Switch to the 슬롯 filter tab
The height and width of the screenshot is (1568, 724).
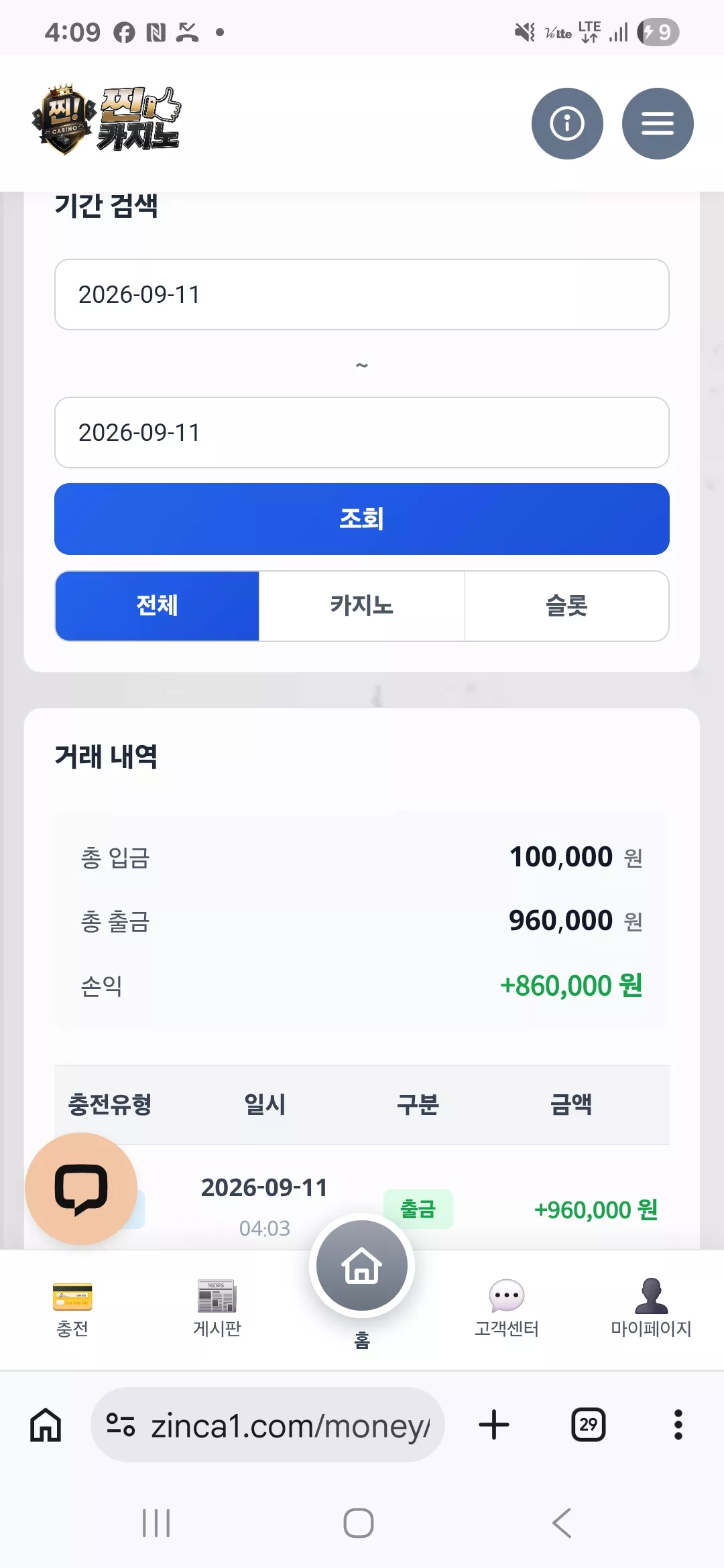click(567, 606)
